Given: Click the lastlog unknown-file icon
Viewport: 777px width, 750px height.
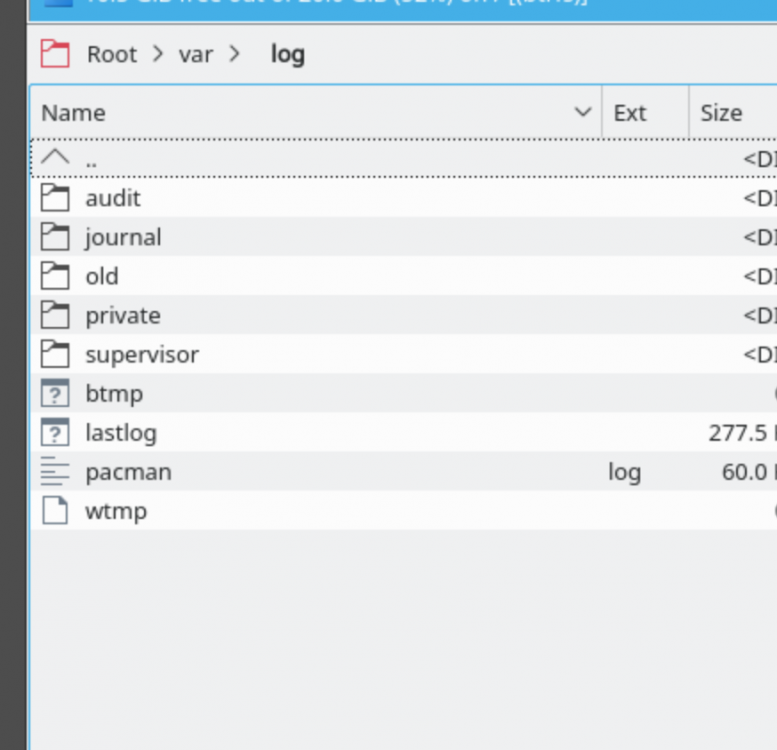Looking at the screenshot, I should 55,432.
